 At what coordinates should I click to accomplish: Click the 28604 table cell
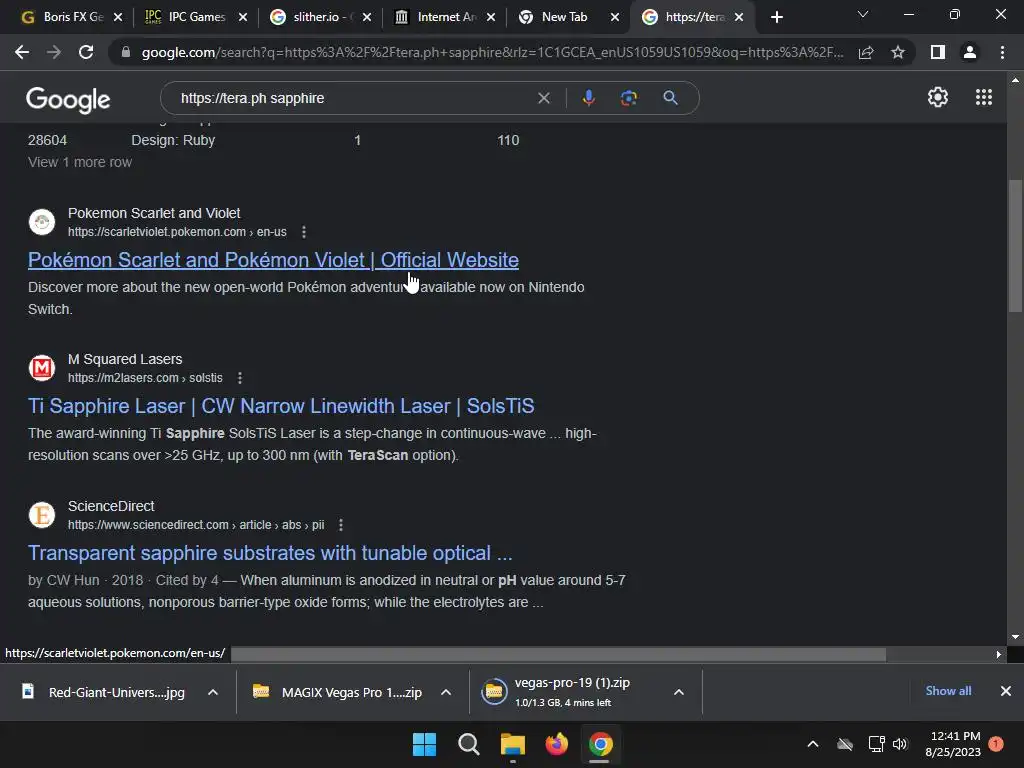point(47,140)
